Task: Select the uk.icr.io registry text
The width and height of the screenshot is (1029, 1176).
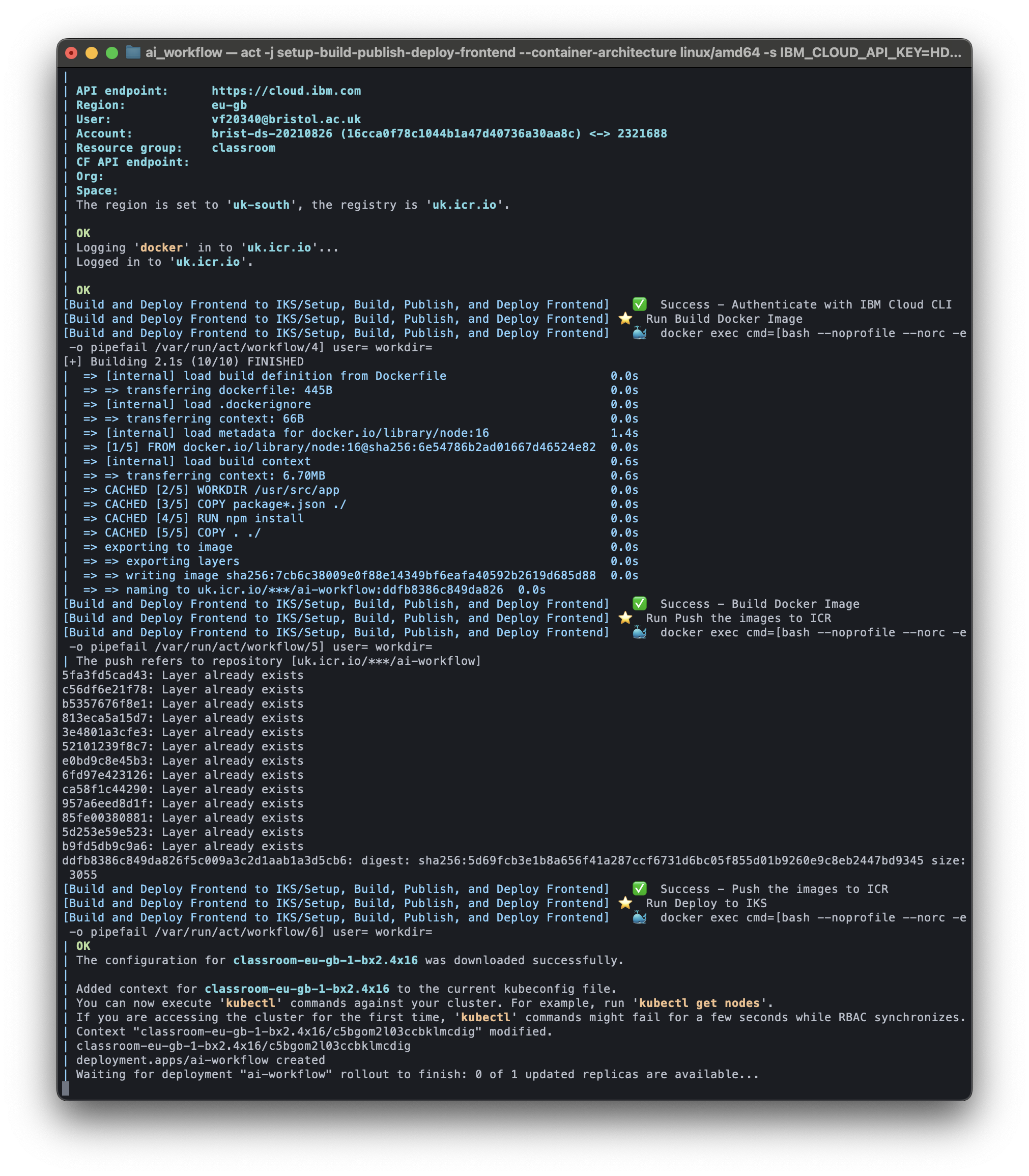Action: tap(464, 205)
